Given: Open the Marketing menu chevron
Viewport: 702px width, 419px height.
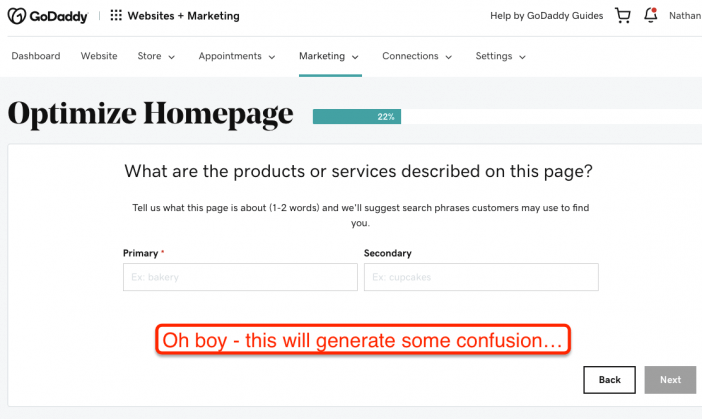Looking at the screenshot, I should coord(355,57).
